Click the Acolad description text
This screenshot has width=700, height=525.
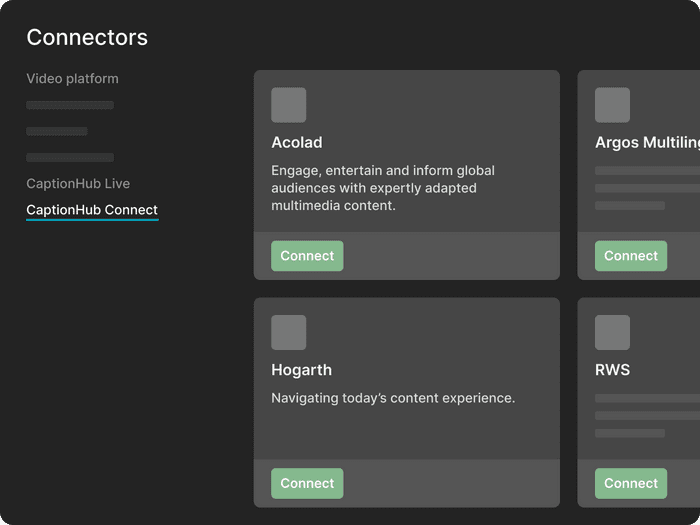[383, 188]
